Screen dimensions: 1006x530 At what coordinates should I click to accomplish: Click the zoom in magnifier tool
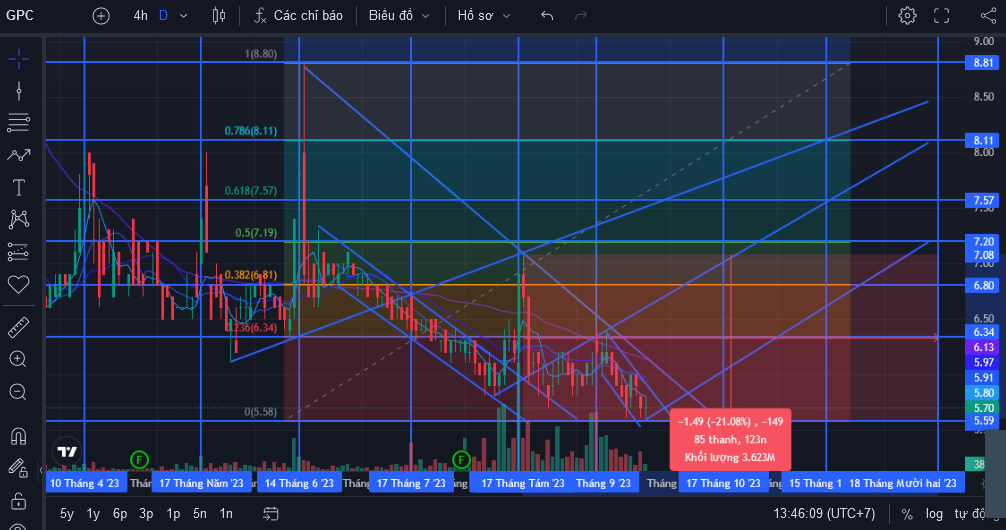[x=19, y=359]
